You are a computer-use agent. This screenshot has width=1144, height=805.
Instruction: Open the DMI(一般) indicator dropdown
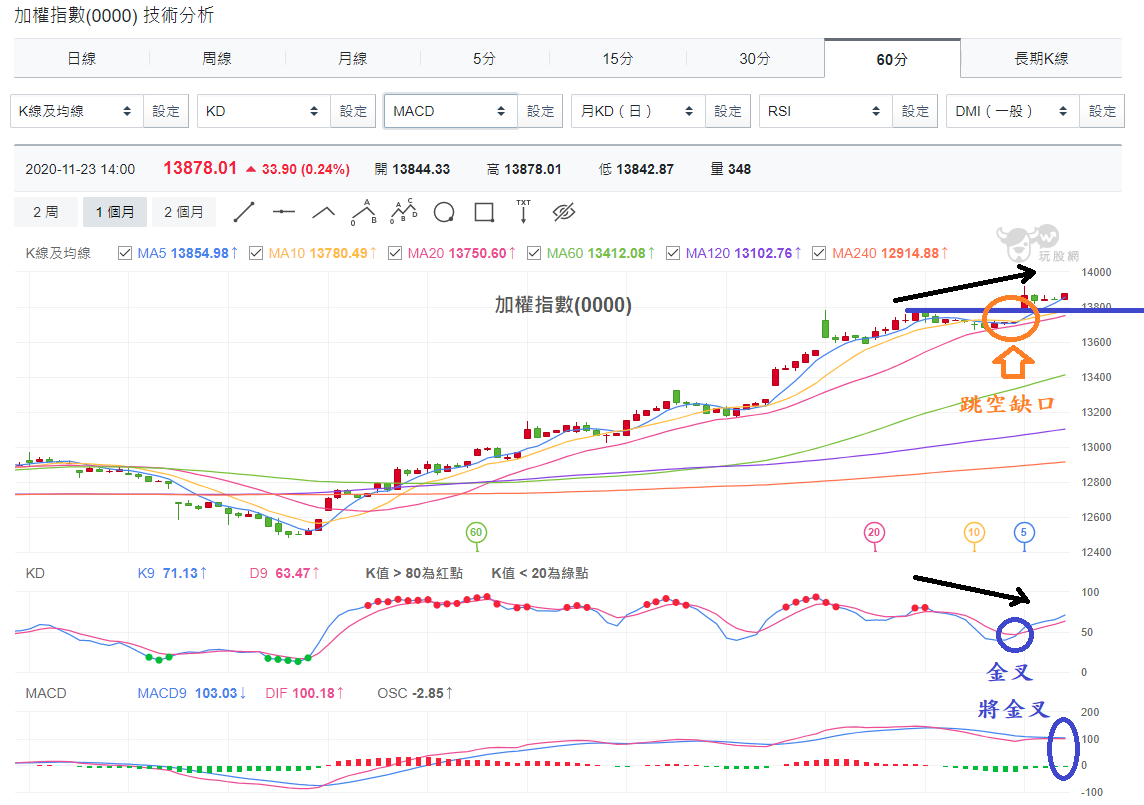(1012, 111)
